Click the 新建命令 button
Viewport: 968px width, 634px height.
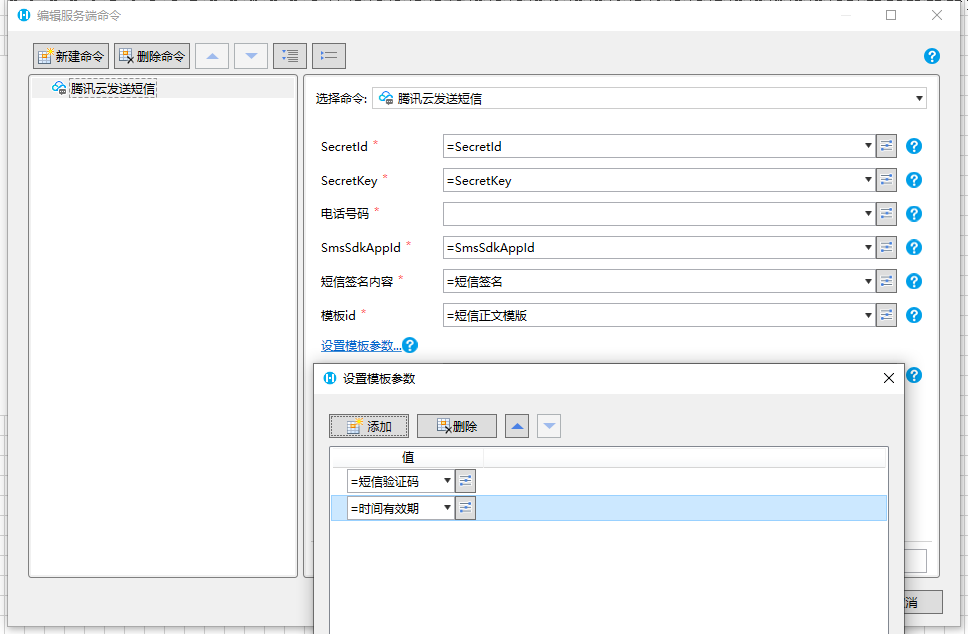pyautogui.click(x=71, y=56)
